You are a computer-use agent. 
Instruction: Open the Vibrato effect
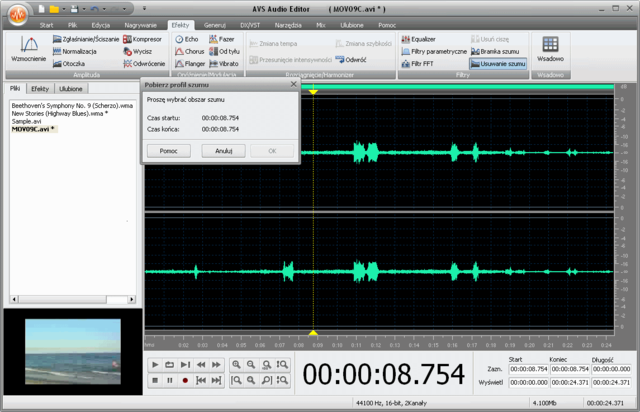pyautogui.click(x=224, y=64)
